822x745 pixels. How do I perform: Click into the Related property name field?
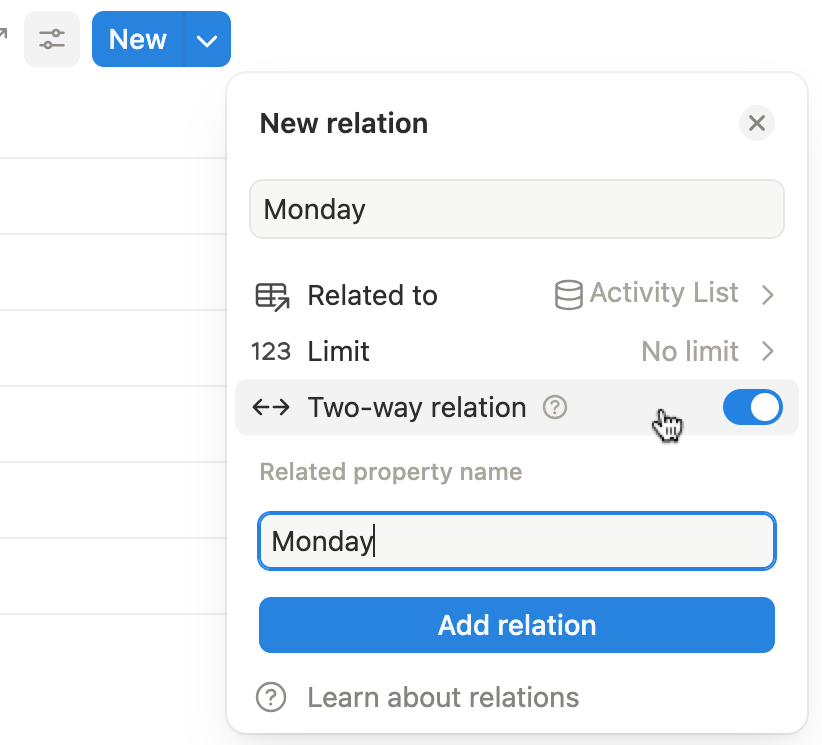pos(517,541)
